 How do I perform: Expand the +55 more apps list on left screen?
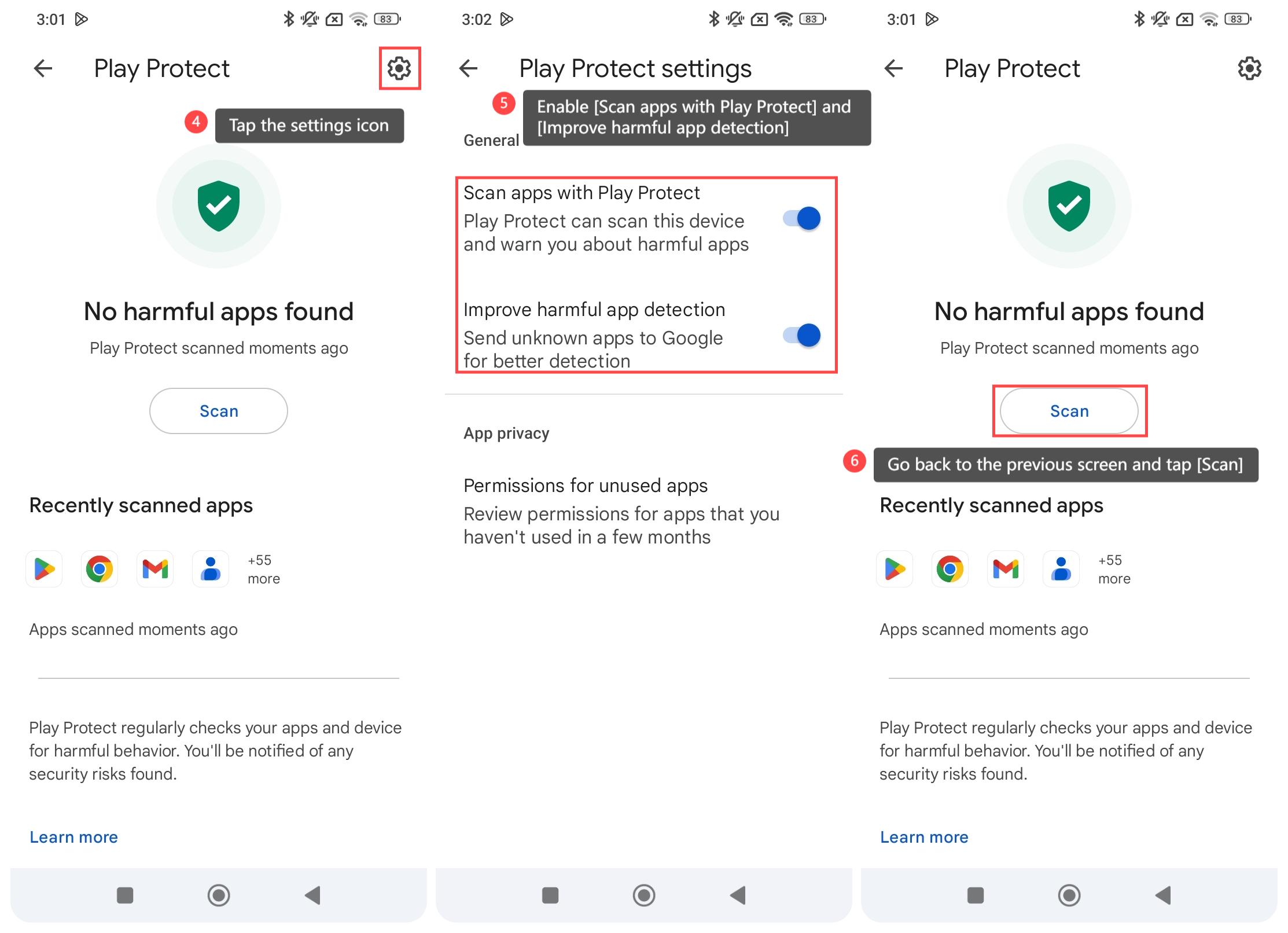coord(263,569)
